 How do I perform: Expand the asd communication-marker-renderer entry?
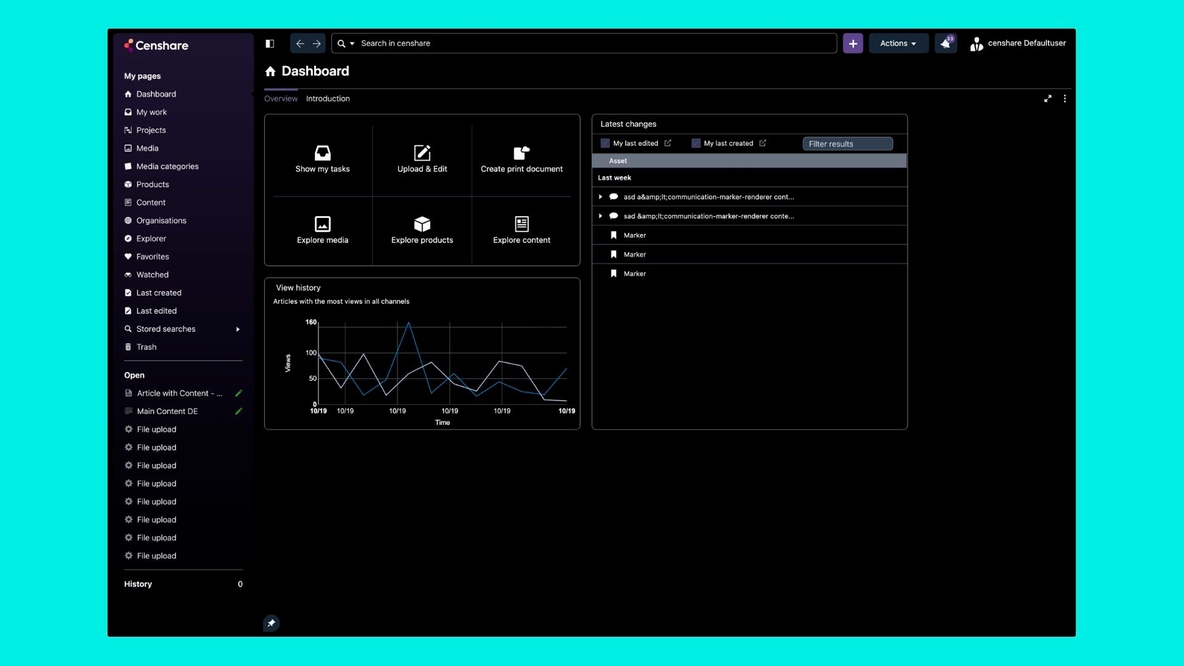600,196
